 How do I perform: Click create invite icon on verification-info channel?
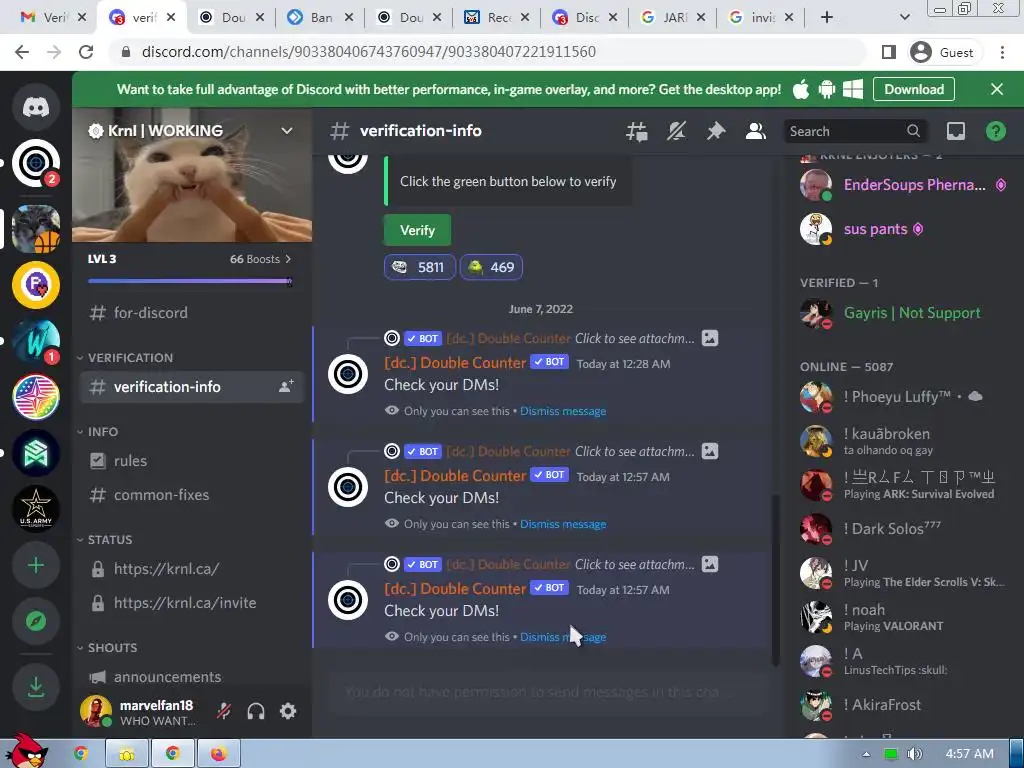click(286, 387)
